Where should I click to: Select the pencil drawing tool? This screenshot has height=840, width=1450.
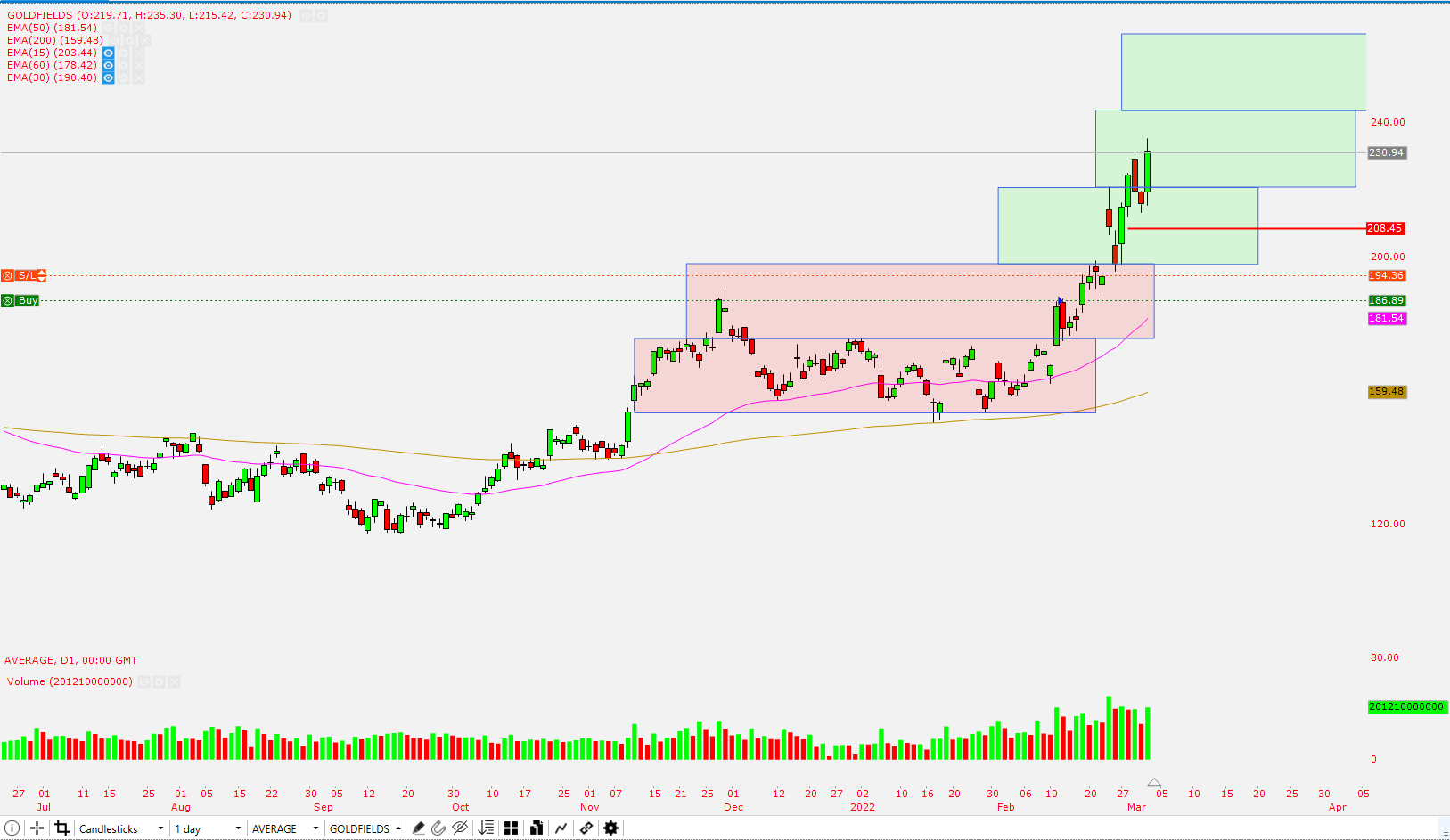coord(418,828)
